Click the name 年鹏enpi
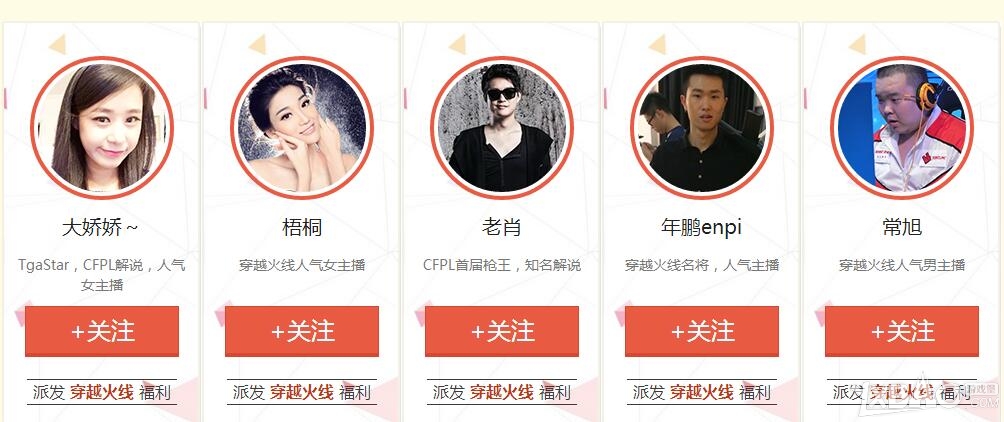The width and height of the screenshot is (1004, 422). (x=701, y=227)
